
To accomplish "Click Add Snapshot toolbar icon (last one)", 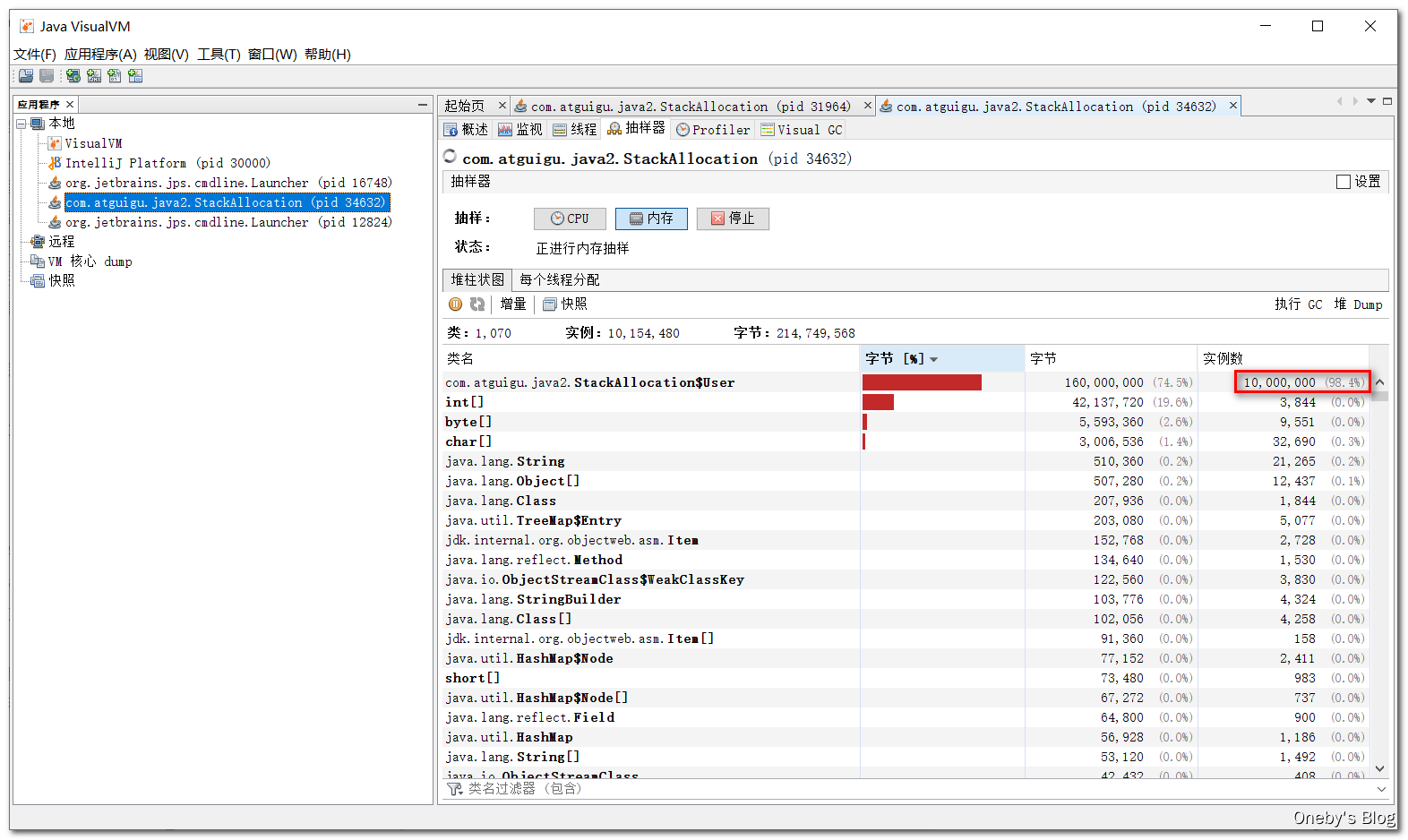I will pyautogui.click(x=135, y=76).
